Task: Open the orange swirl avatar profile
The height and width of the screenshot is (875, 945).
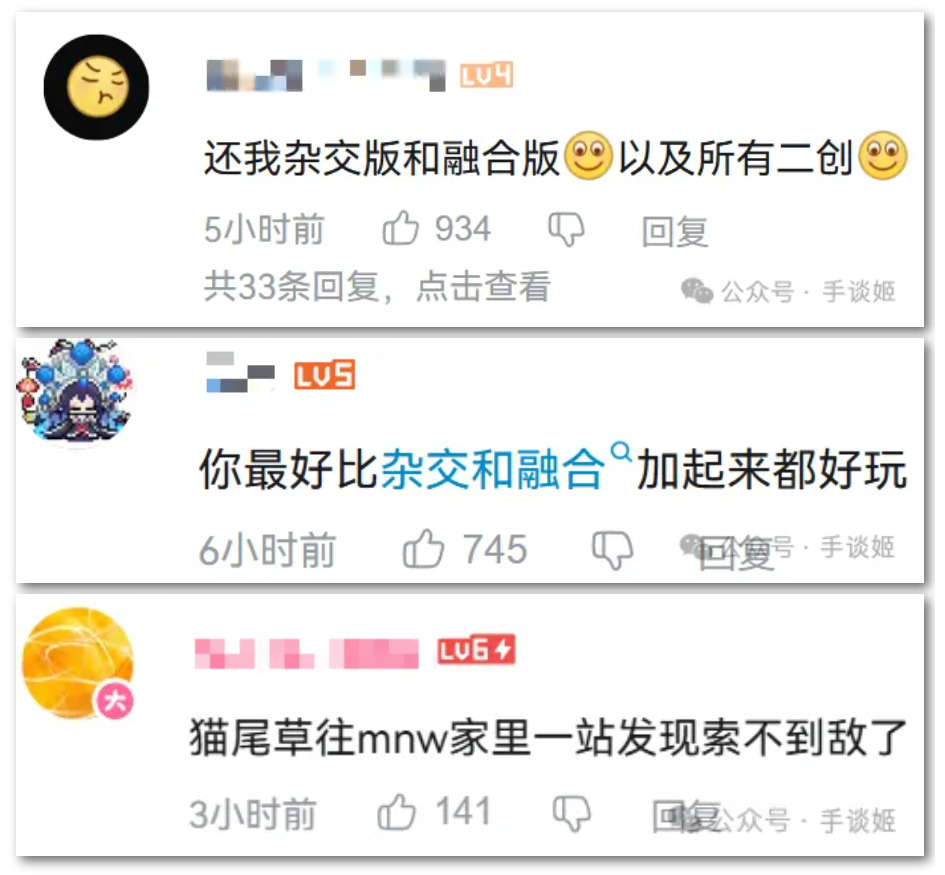Action: pos(78,662)
